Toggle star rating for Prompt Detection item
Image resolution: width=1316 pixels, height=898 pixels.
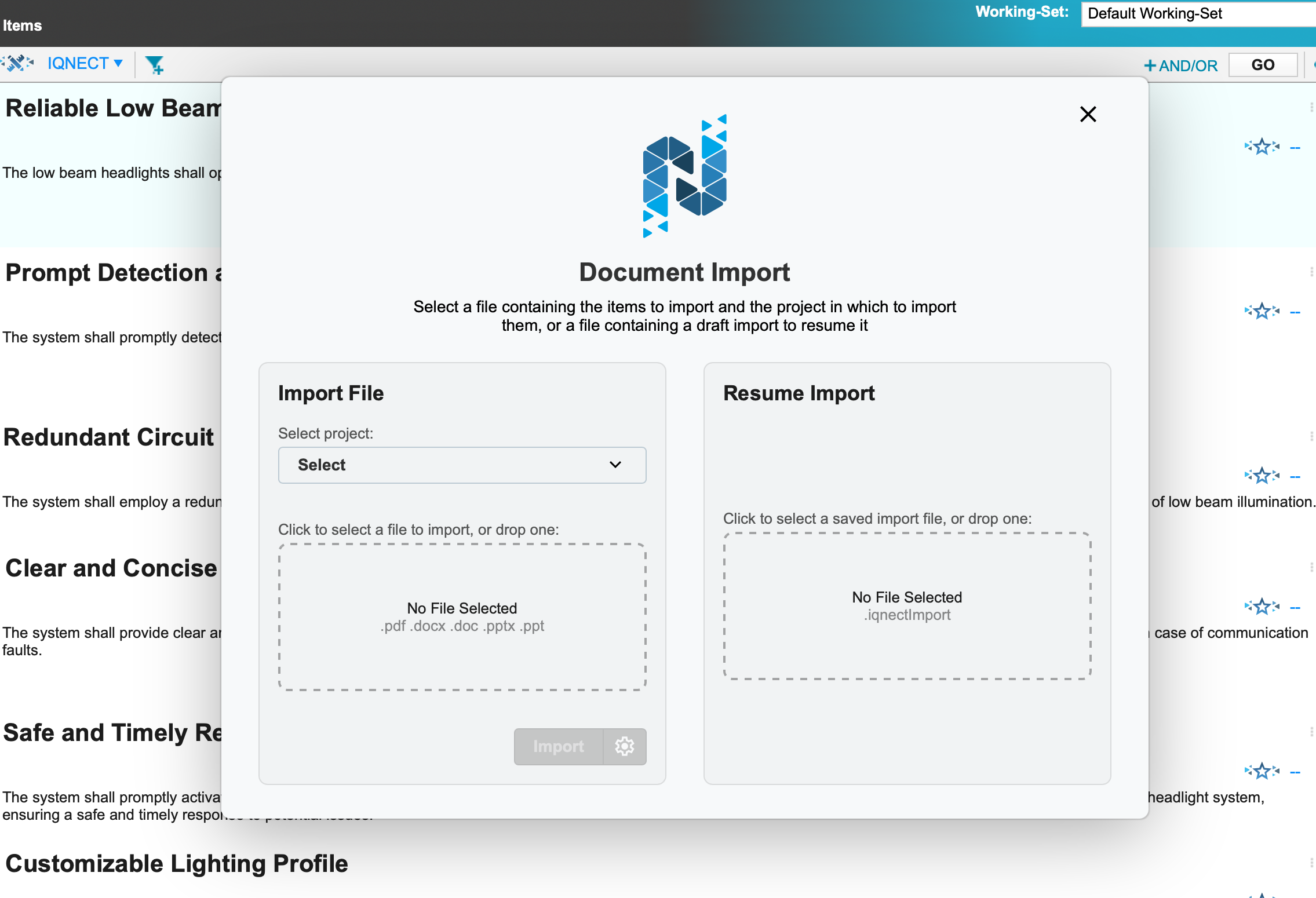tap(1262, 311)
